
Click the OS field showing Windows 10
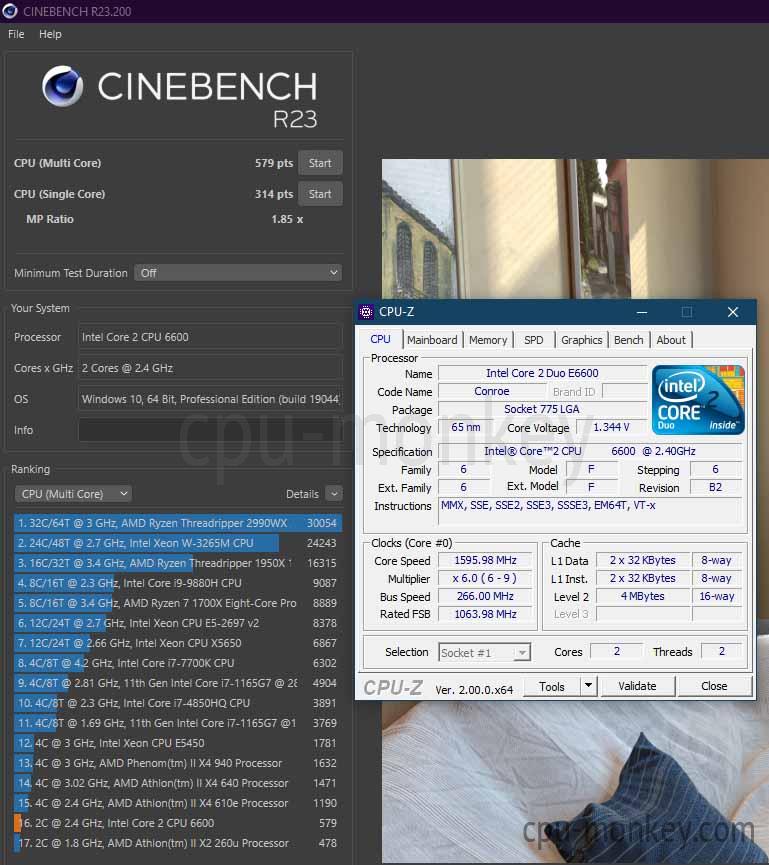(210, 399)
